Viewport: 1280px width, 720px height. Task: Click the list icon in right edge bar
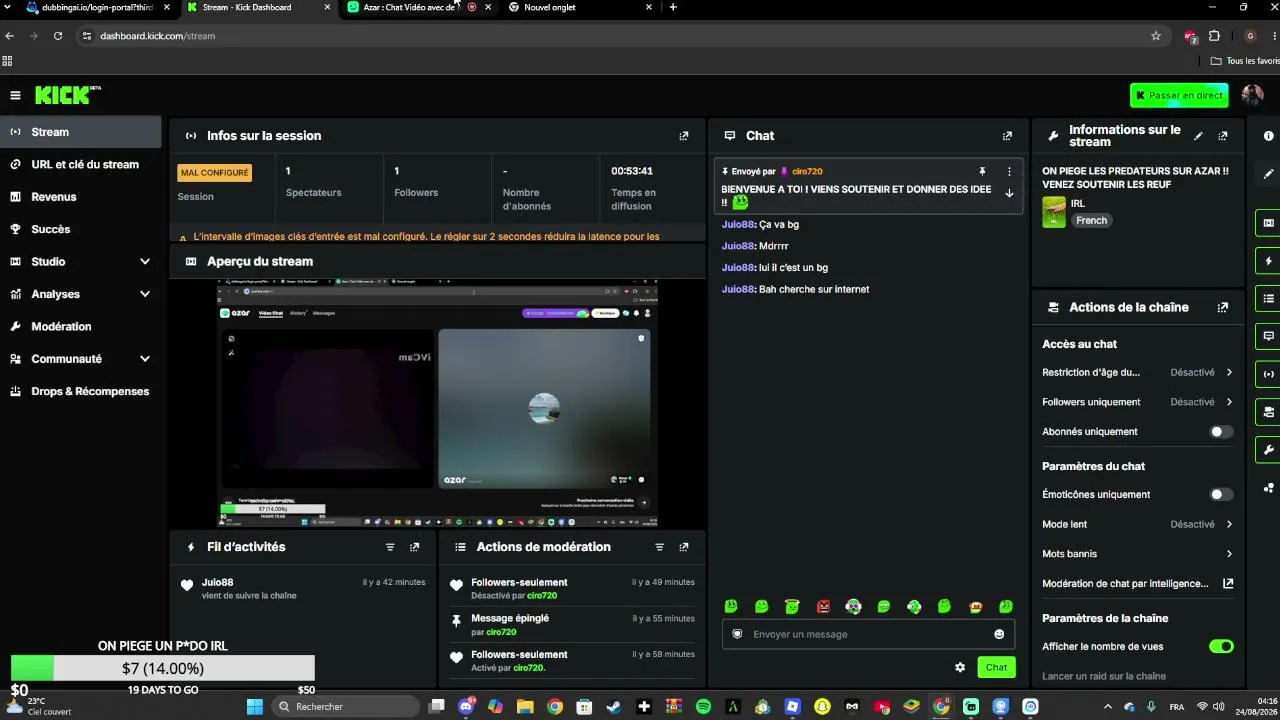coord(1269,298)
